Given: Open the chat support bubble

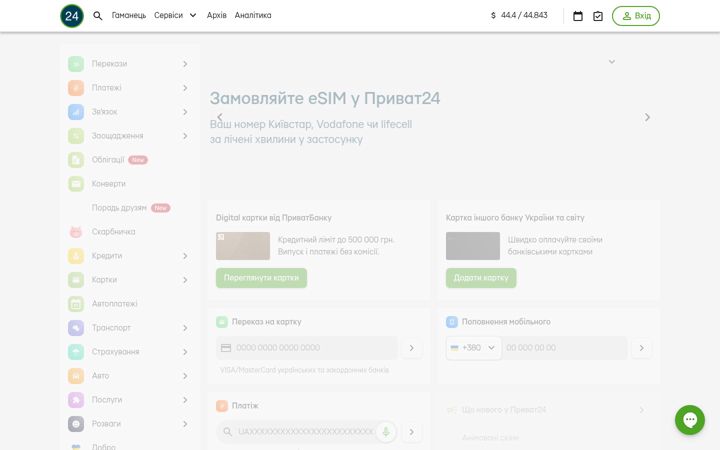Looking at the screenshot, I should pos(689,420).
